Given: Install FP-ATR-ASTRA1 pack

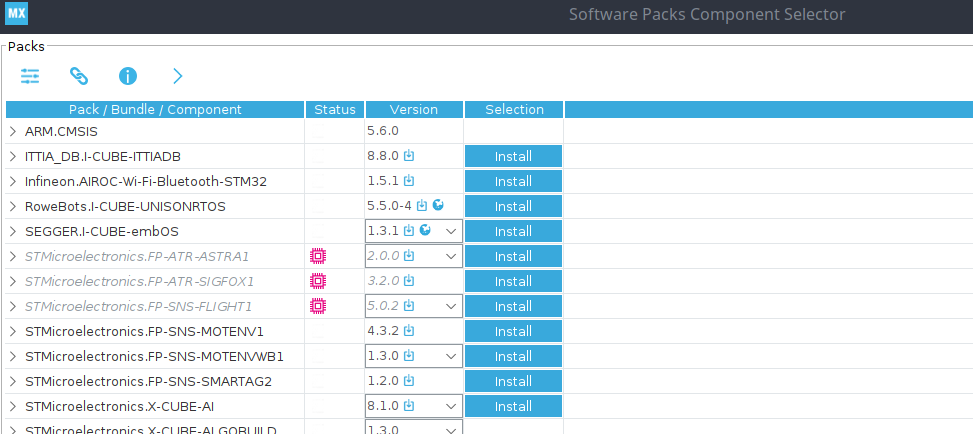Looking at the screenshot, I should (513, 256).
